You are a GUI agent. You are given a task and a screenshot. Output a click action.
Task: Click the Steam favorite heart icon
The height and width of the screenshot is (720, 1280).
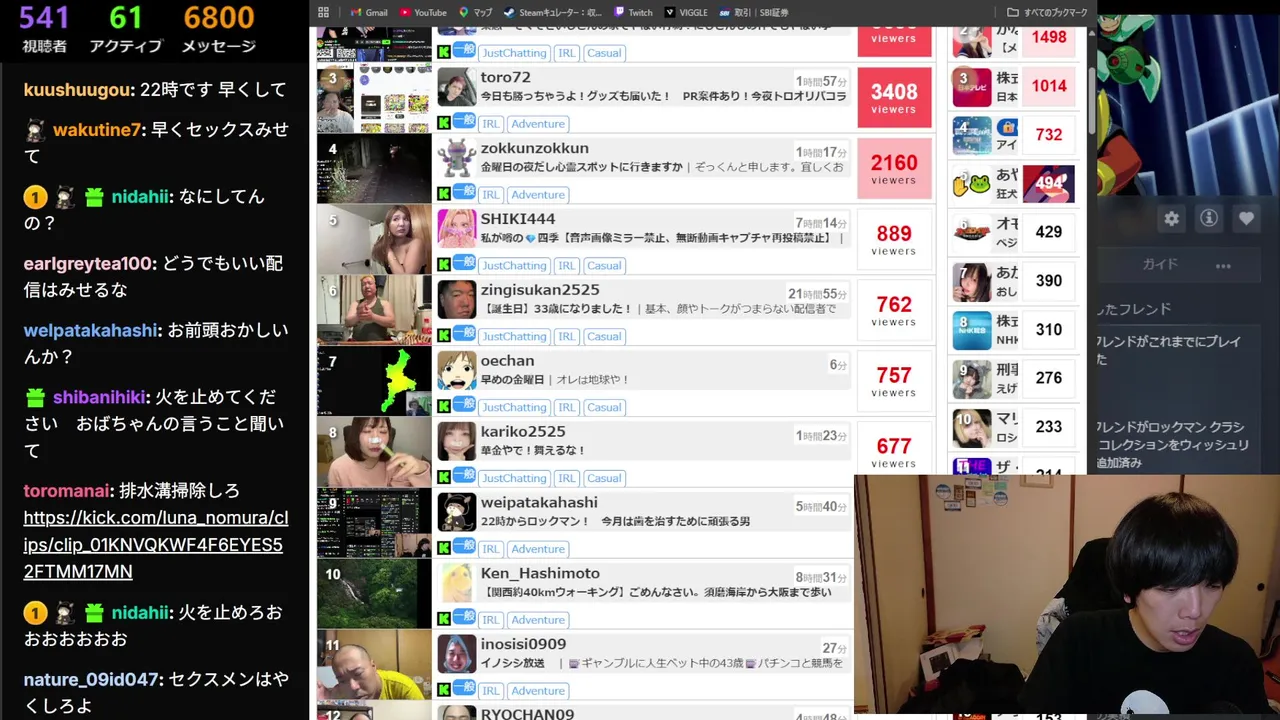click(1246, 218)
